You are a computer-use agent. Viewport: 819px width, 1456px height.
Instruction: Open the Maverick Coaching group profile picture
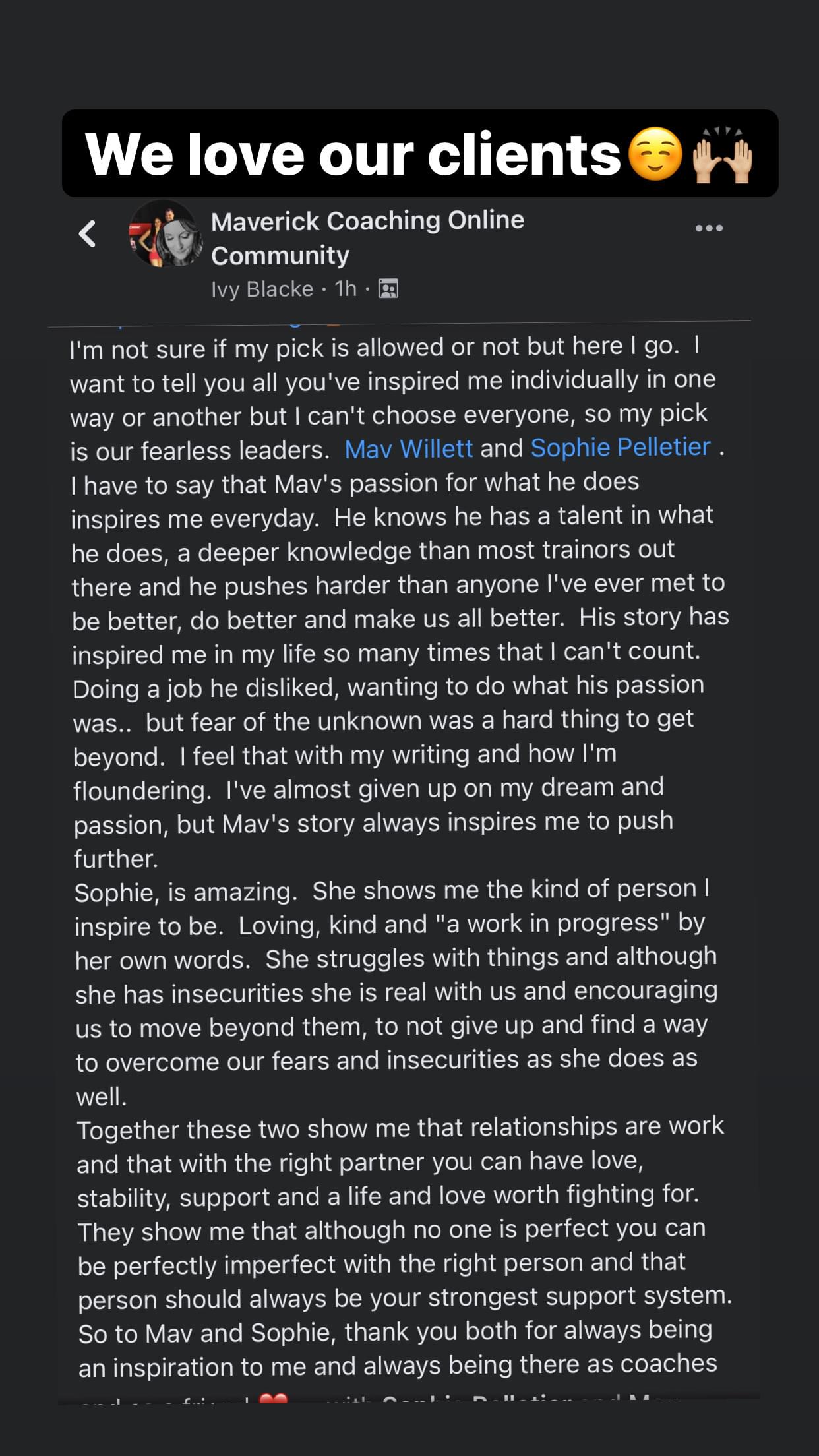click(166, 234)
